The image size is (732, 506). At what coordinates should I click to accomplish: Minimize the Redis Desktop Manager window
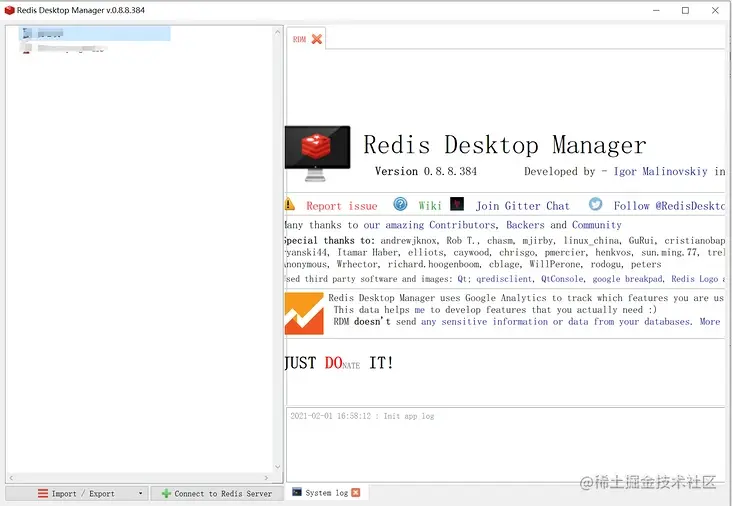coord(656,10)
